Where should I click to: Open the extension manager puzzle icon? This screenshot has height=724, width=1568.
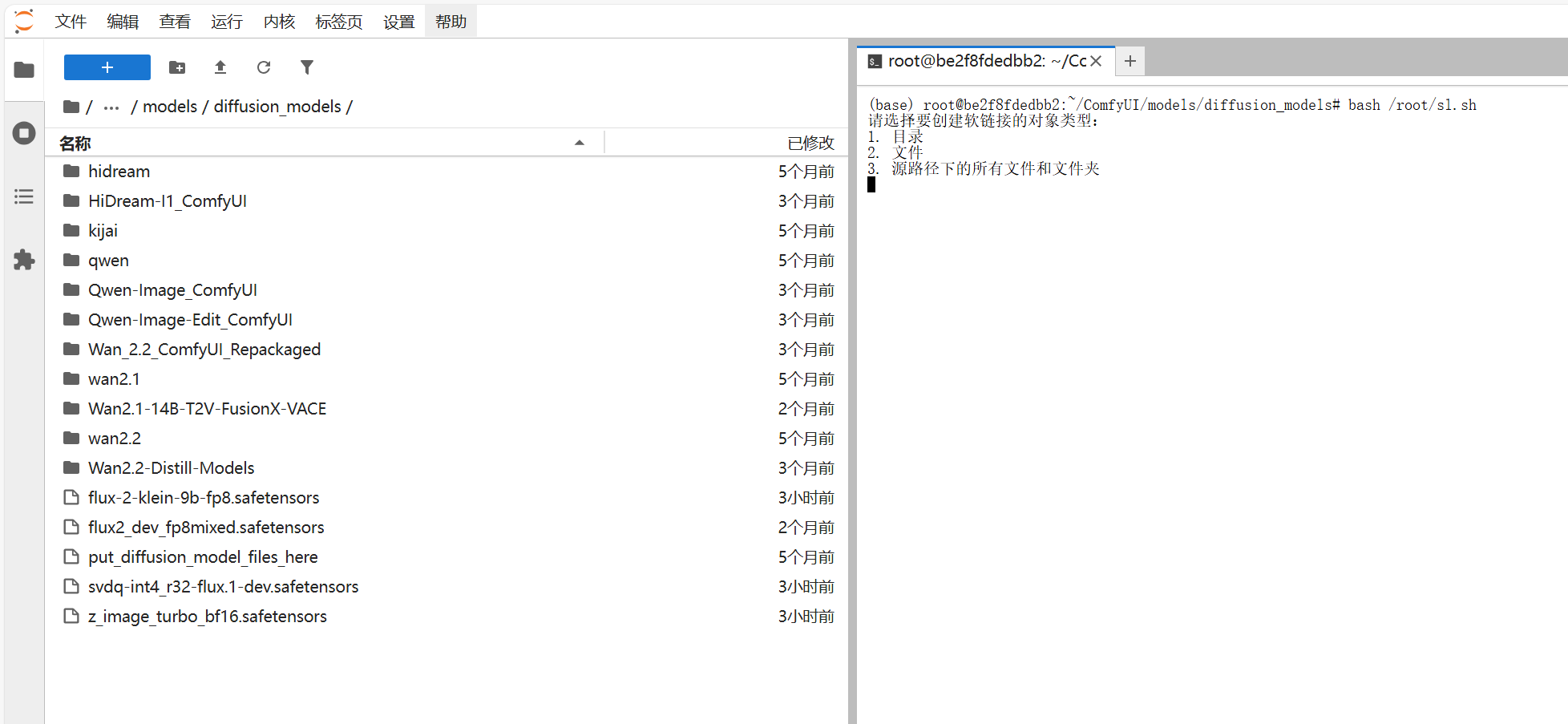pyautogui.click(x=24, y=260)
